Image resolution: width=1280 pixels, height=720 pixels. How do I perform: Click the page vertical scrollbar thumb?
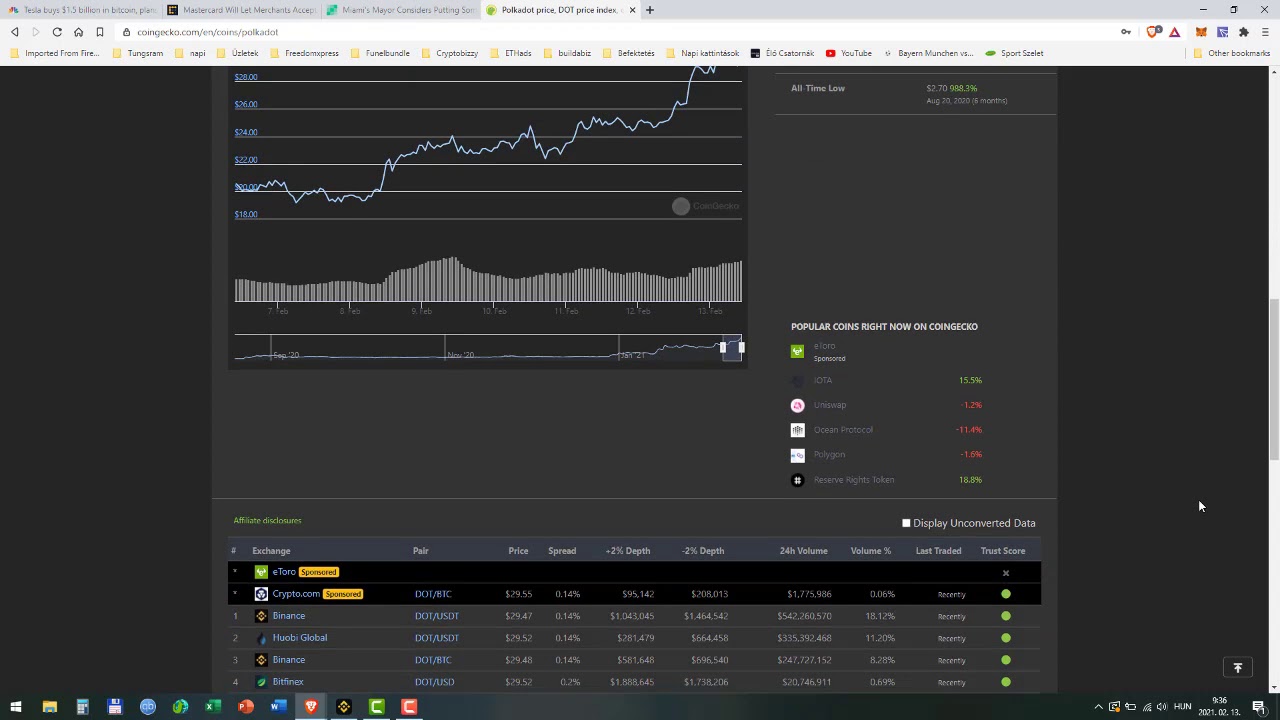pyautogui.click(x=1274, y=380)
